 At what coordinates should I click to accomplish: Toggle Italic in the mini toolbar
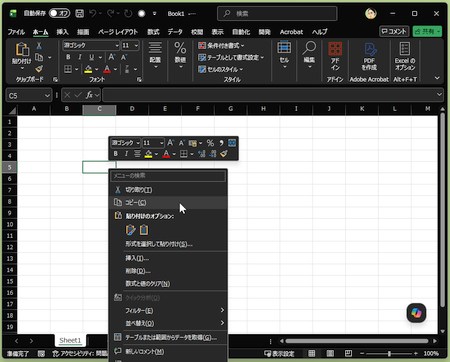tap(126, 154)
